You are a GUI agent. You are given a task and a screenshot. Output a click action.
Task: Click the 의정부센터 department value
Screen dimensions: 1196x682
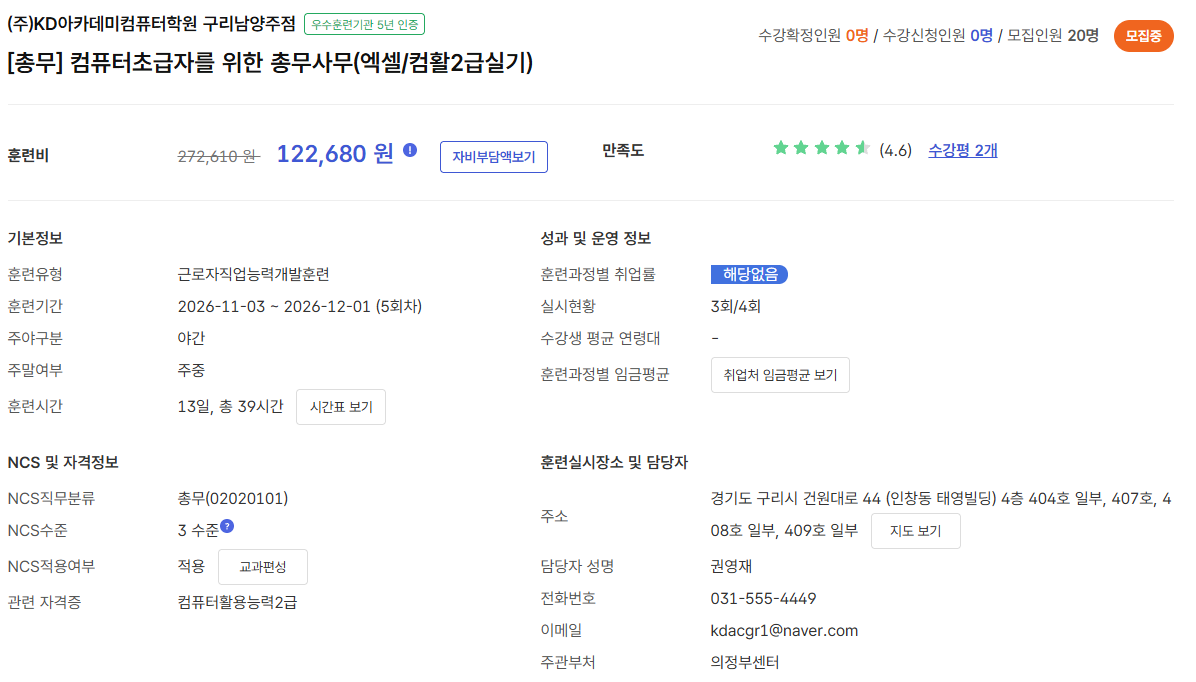click(745, 662)
